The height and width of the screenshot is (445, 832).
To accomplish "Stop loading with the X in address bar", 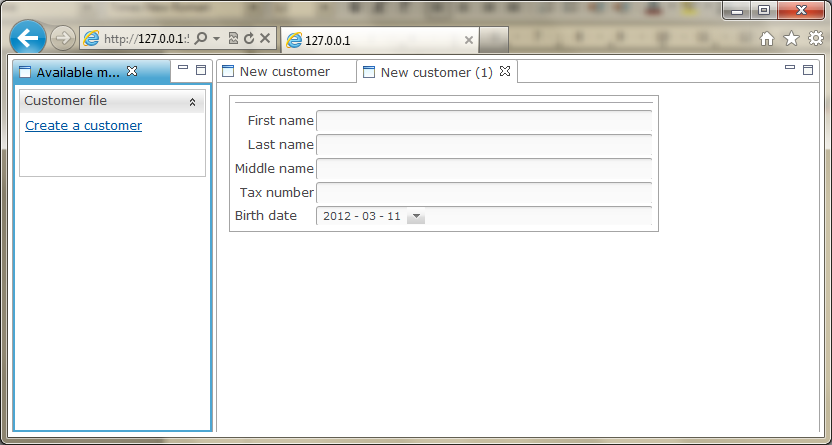I will coord(265,38).
